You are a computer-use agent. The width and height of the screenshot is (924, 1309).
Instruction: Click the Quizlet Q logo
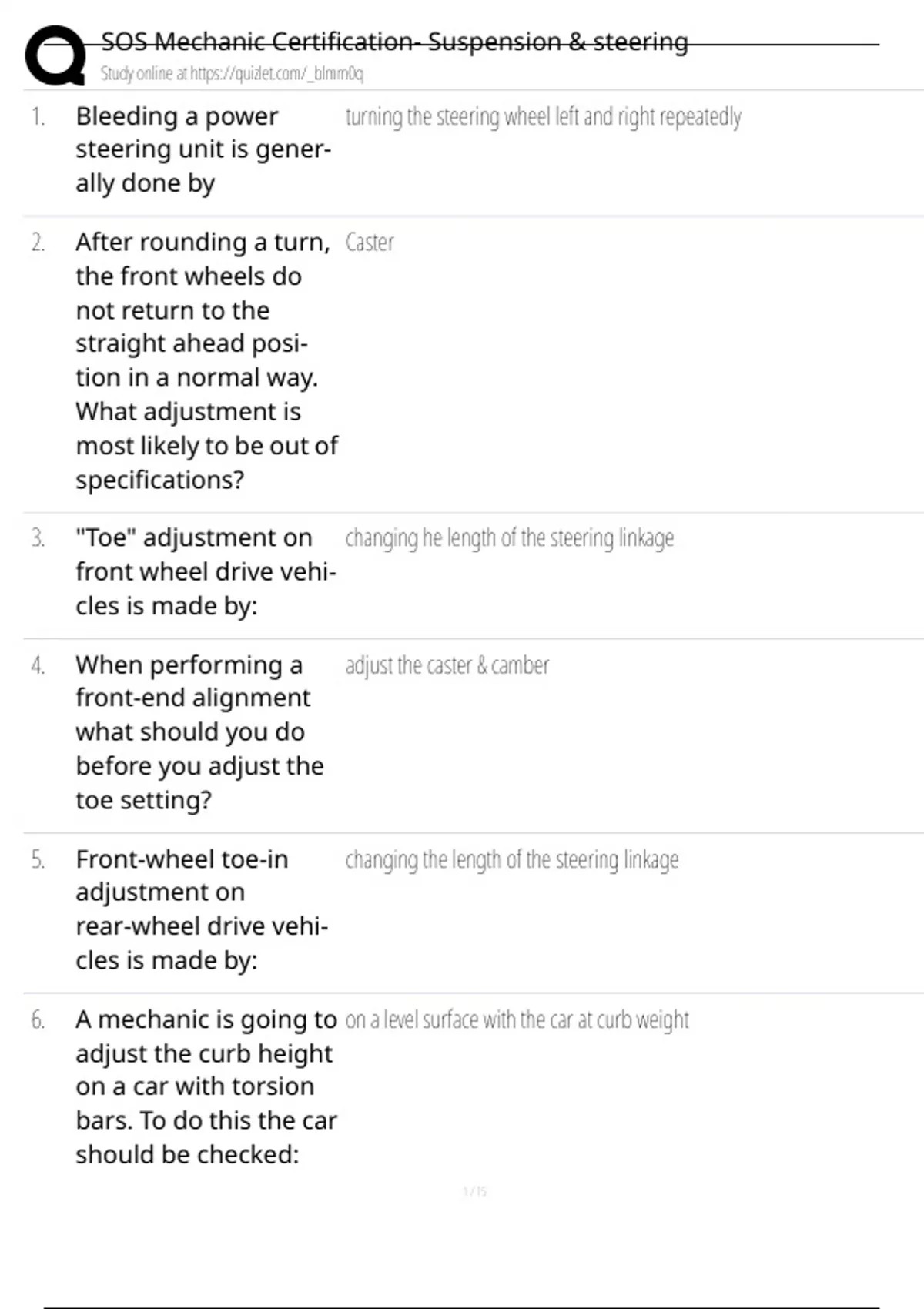point(55,55)
